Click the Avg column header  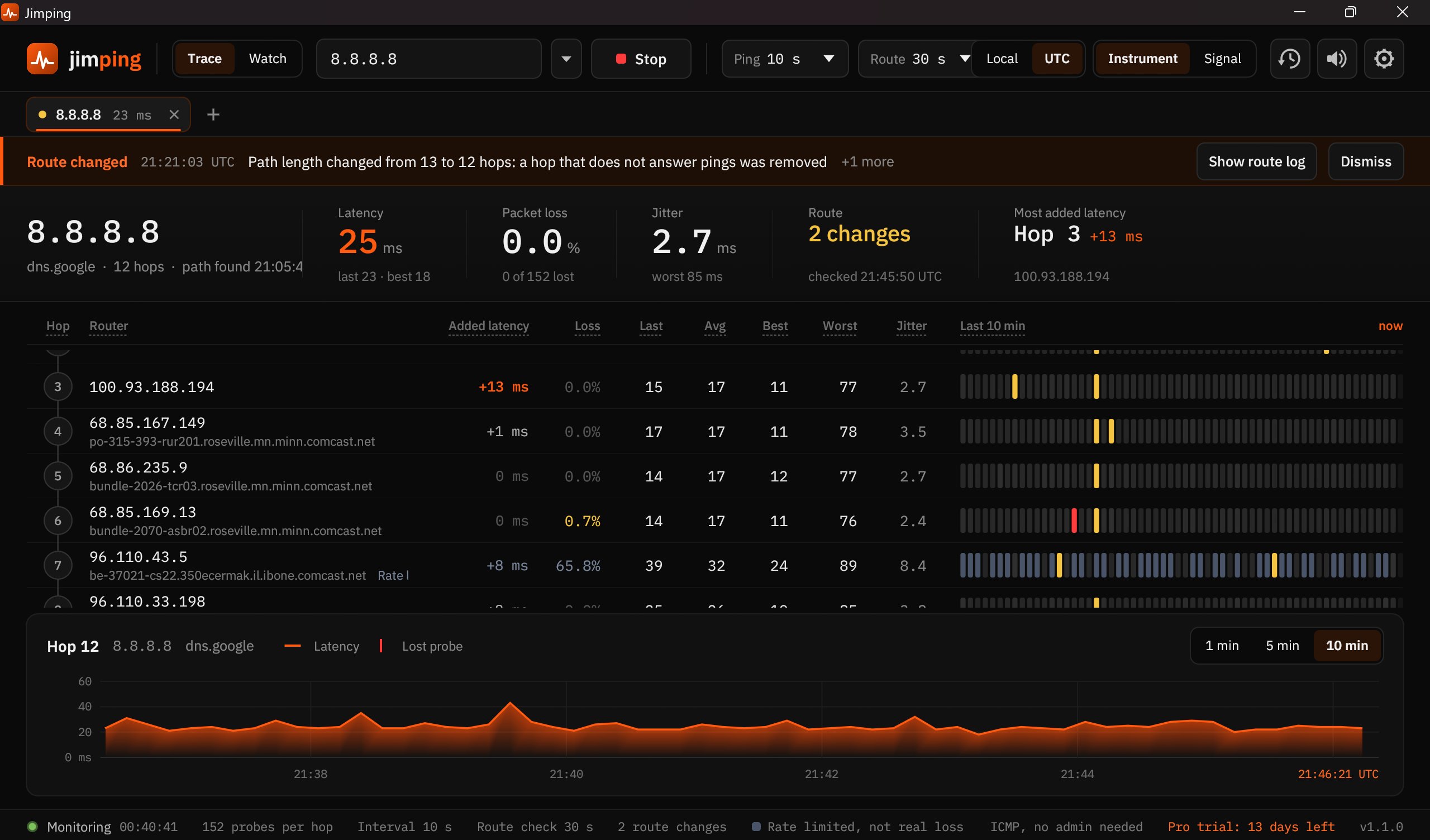715,326
